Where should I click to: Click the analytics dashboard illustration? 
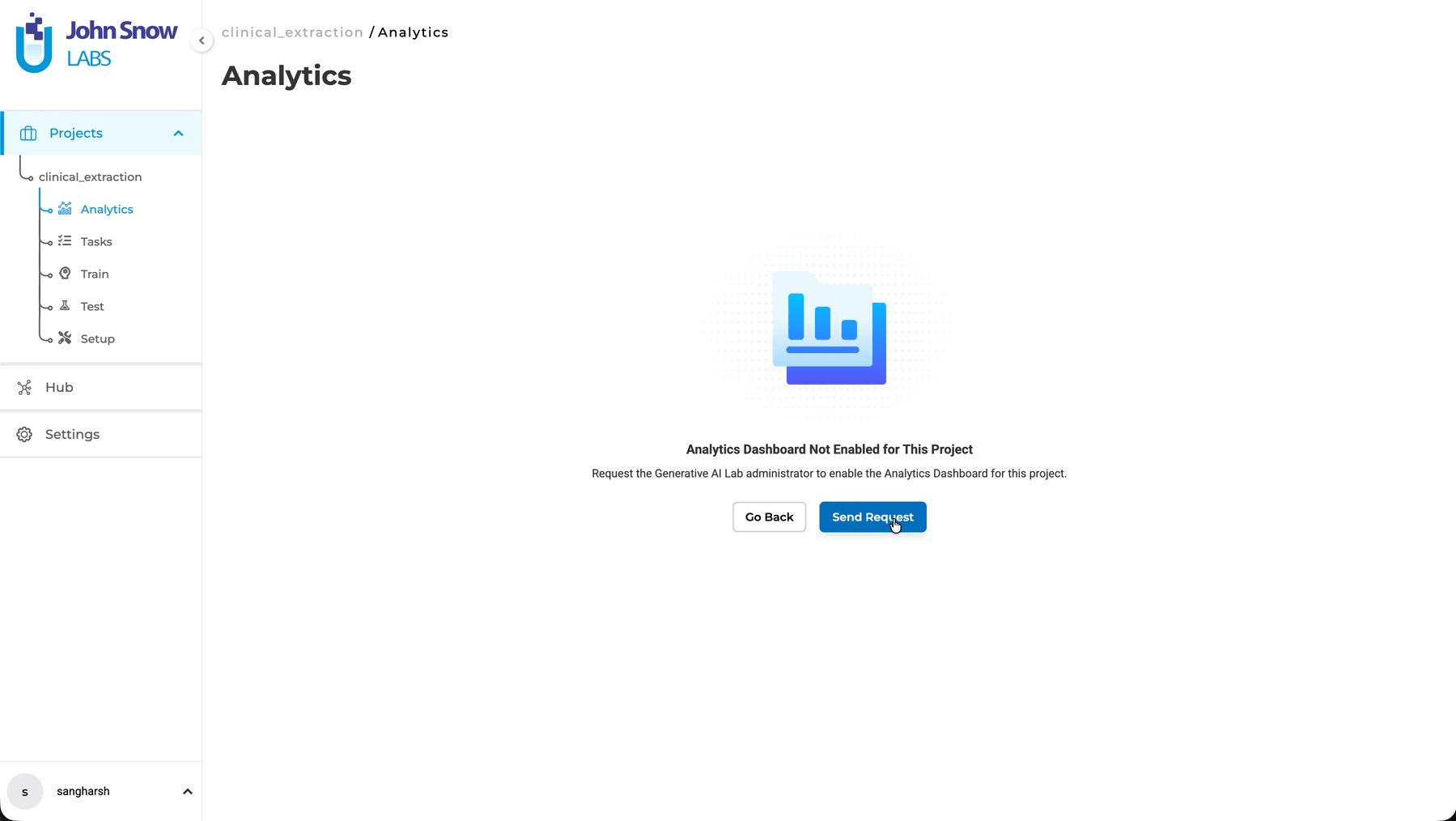point(829,329)
